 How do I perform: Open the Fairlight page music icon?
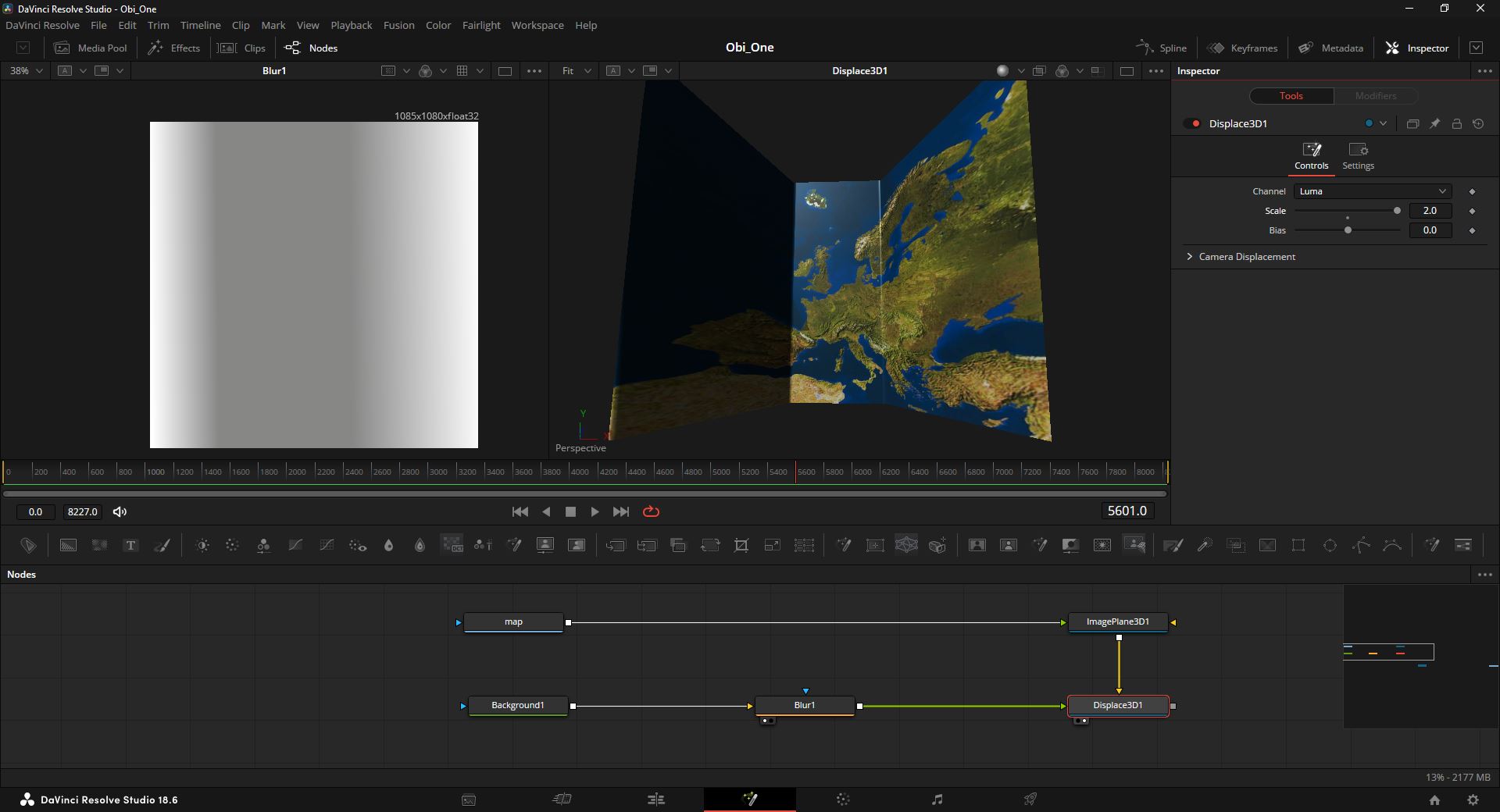(937, 799)
